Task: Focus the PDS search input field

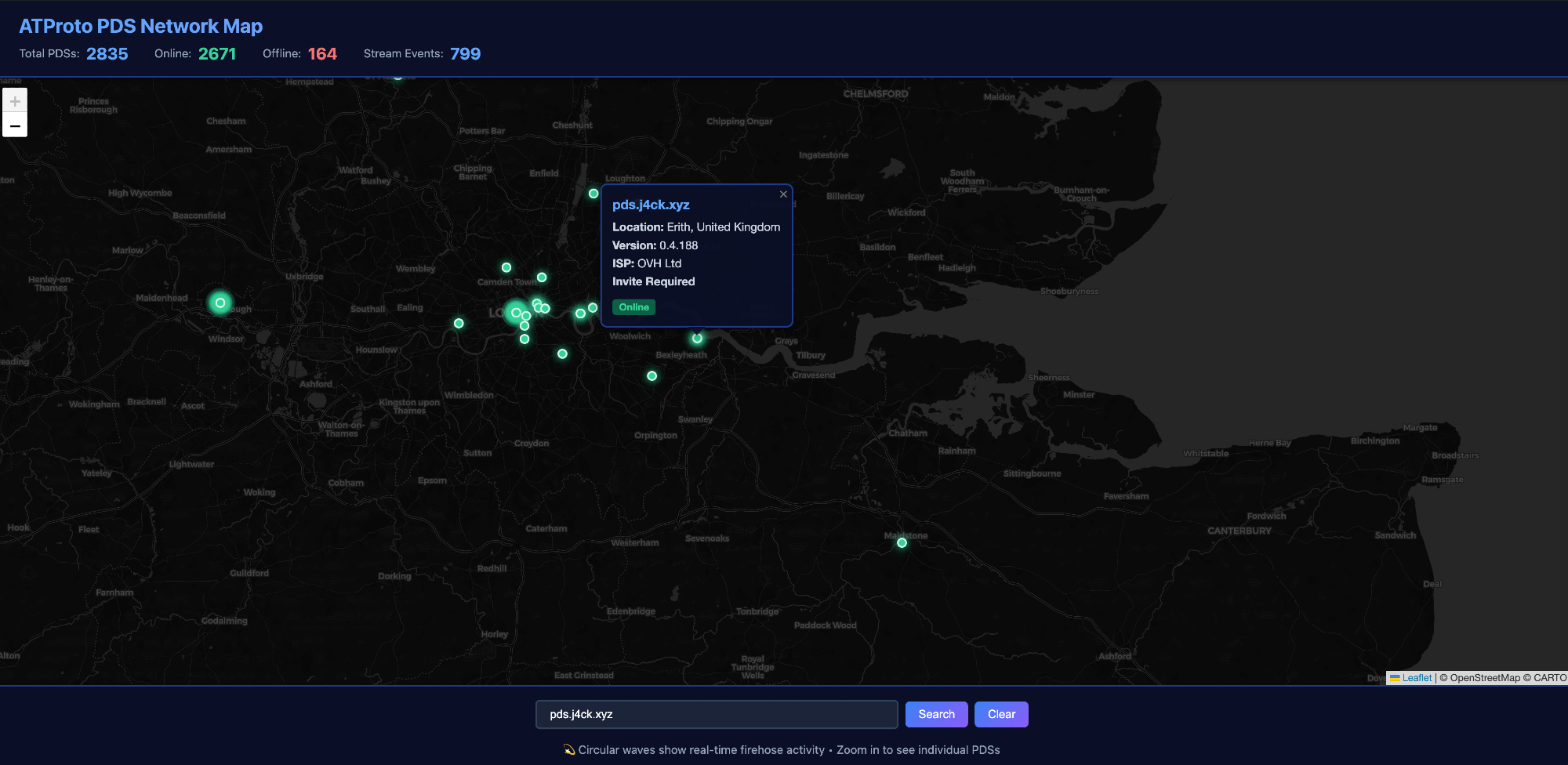Action: point(716,714)
